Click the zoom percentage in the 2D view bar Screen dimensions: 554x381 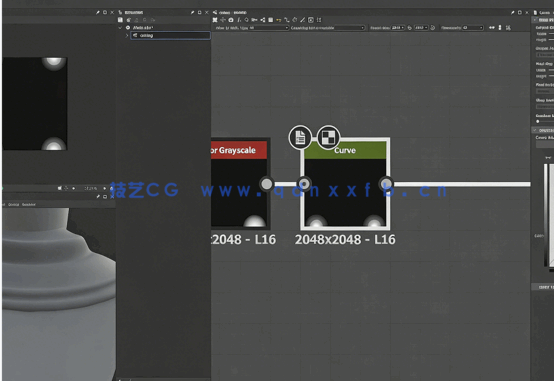tap(90, 188)
